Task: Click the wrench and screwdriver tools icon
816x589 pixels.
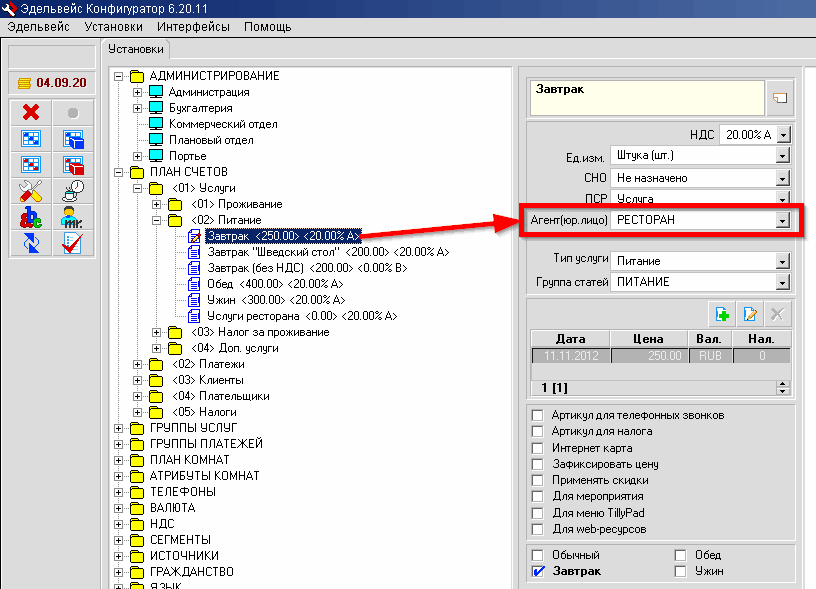Action: (x=30, y=190)
